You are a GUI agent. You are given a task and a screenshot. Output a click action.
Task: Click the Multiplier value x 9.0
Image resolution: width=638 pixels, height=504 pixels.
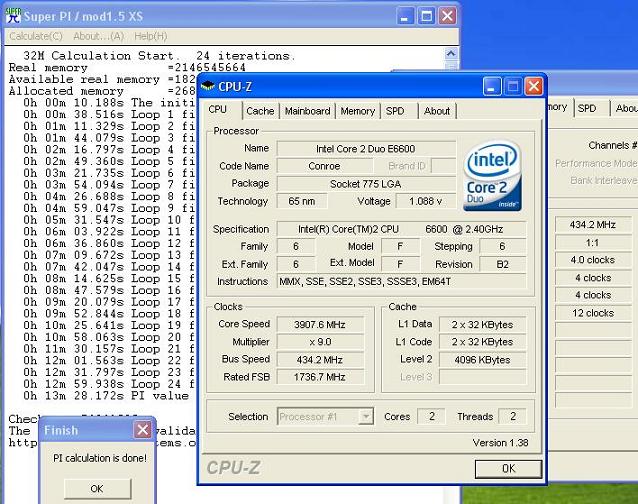tap(320, 342)
